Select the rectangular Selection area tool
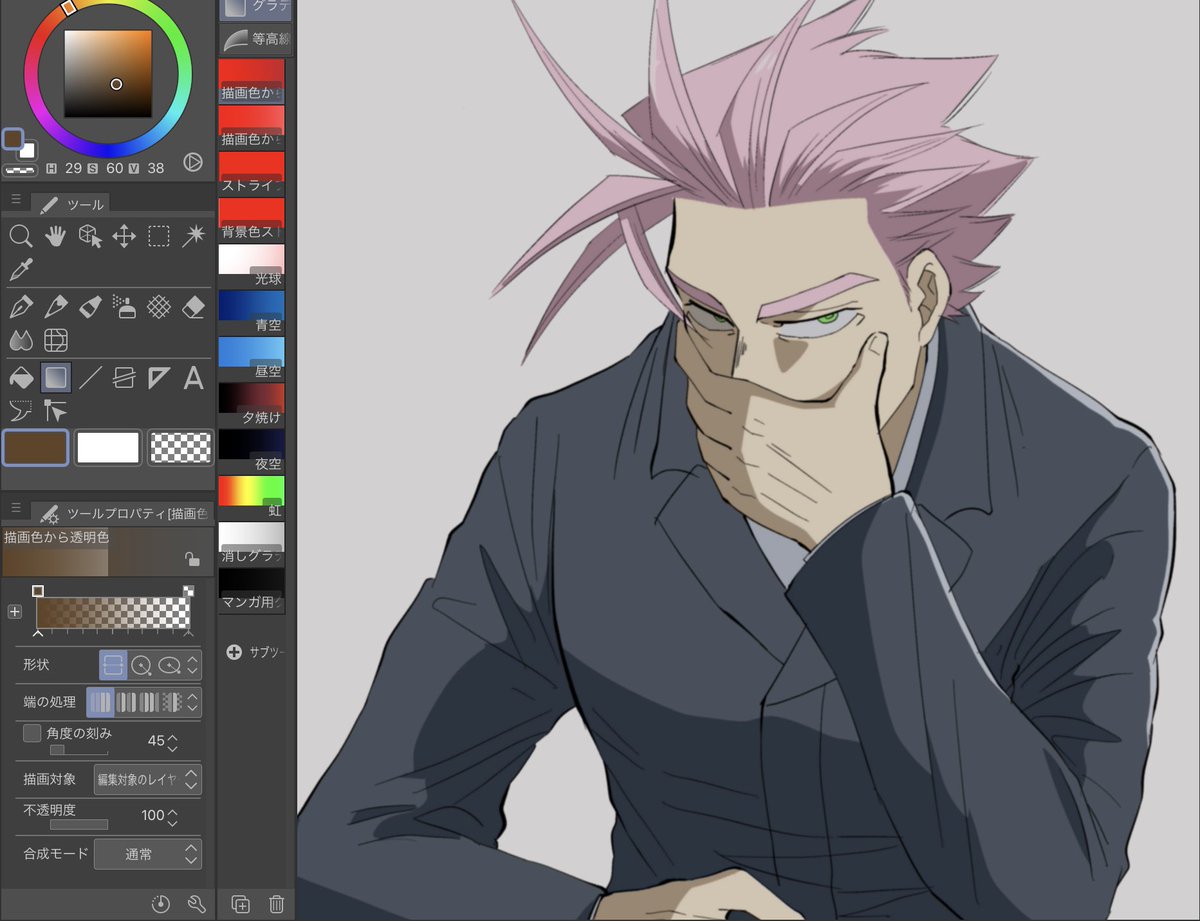Viewport: 1200px width, 921px height. coord(159,236)
